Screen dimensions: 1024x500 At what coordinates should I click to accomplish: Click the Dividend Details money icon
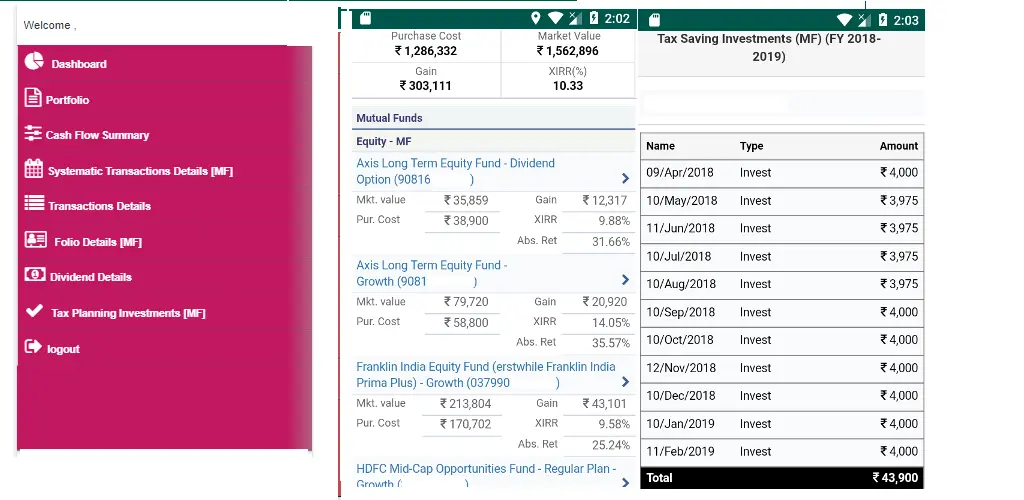(35, 274)
